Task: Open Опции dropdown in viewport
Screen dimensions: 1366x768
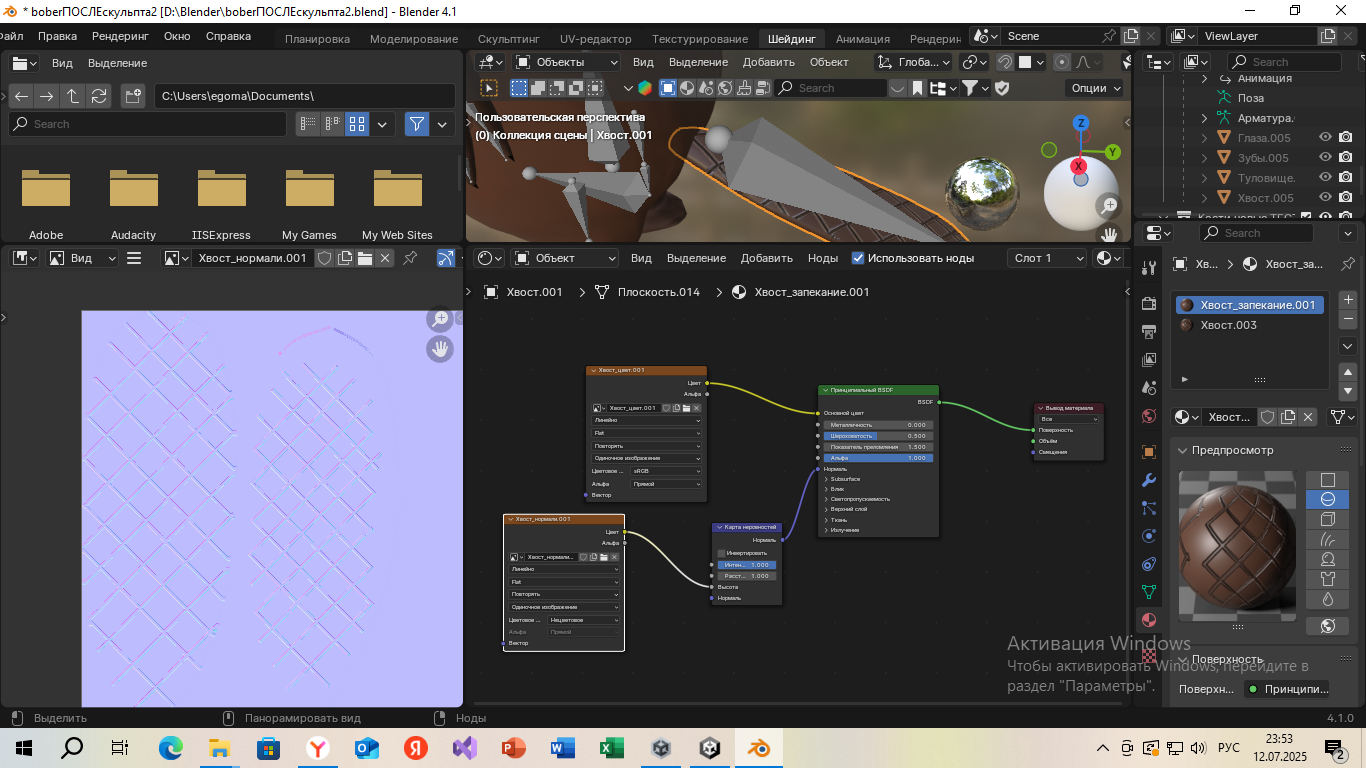Action: pos(1095,88)
